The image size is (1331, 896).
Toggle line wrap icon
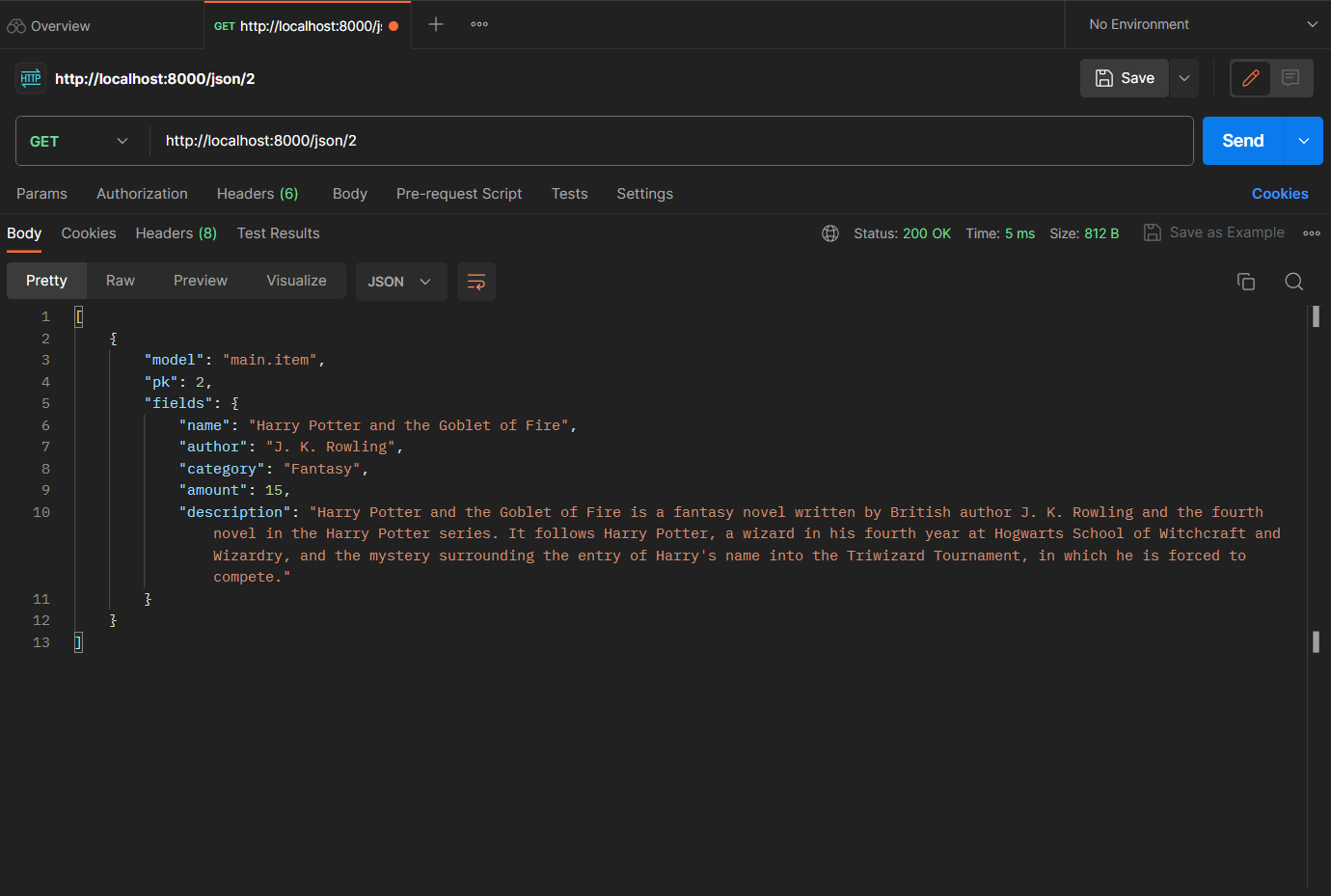click(476, 282)
